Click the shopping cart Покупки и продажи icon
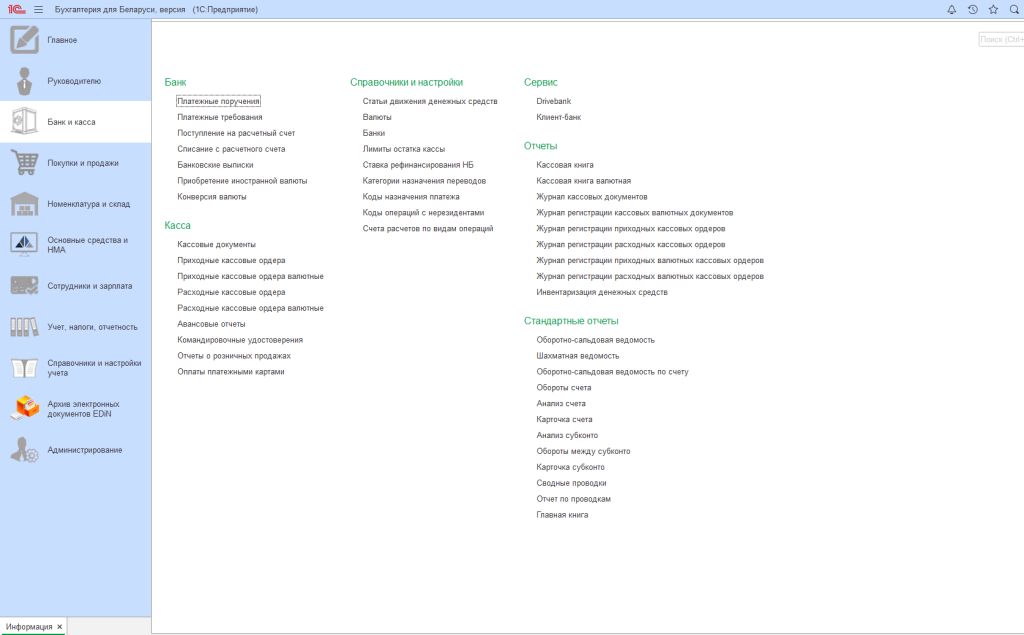This screenshot has width=1024, height=635. pos(24,163)
